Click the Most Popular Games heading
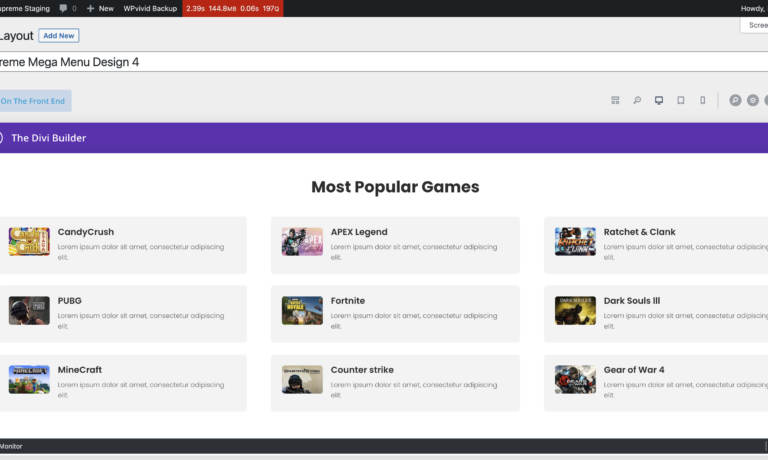Viewport: 768px width, 460px height. (x=395, y=187)
